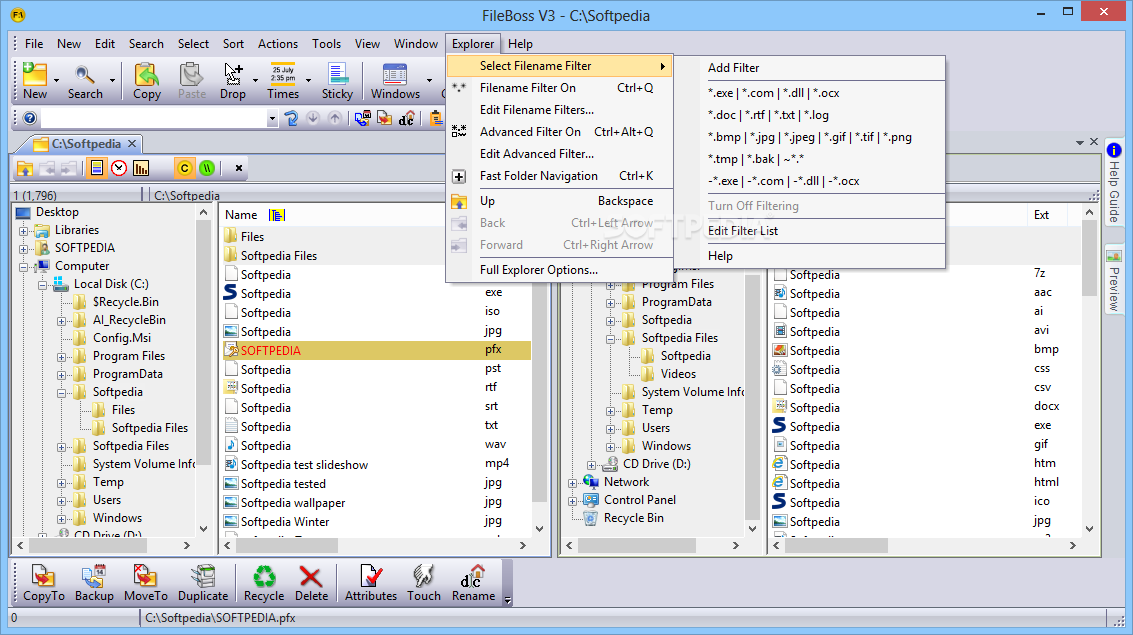Click the CopyTo button in bottom toolbar
The width and height of the screenshot is (1133, 635).
pyautogui.click(x=43, y=583)
